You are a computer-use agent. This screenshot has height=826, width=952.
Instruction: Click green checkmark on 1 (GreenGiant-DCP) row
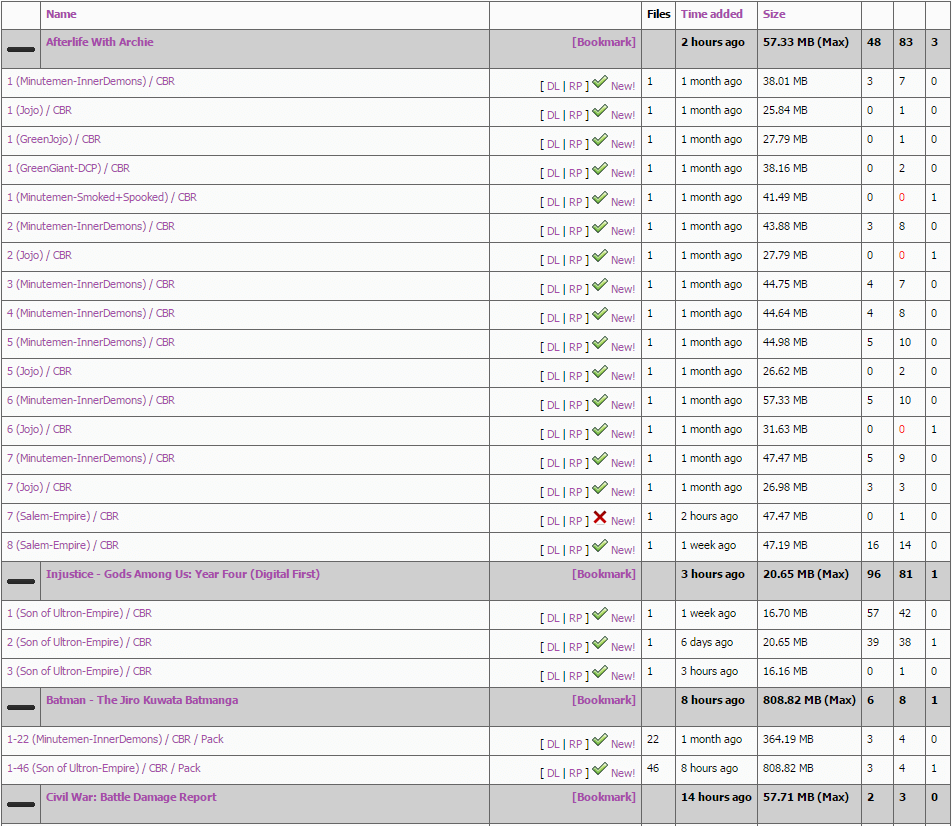click(x=600, y=168)
